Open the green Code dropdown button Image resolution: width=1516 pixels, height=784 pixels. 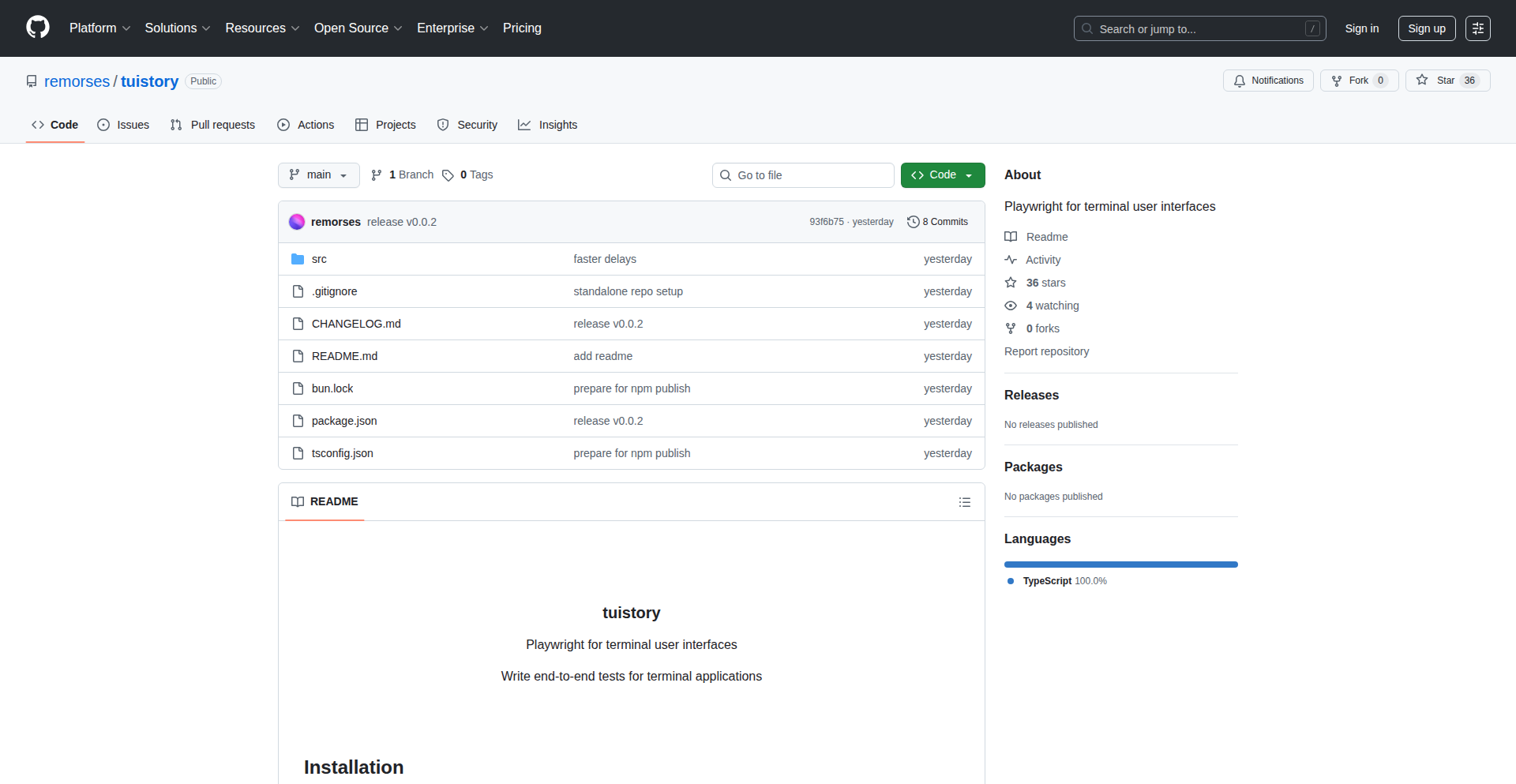pyautogui.click(x=943, y=175)
